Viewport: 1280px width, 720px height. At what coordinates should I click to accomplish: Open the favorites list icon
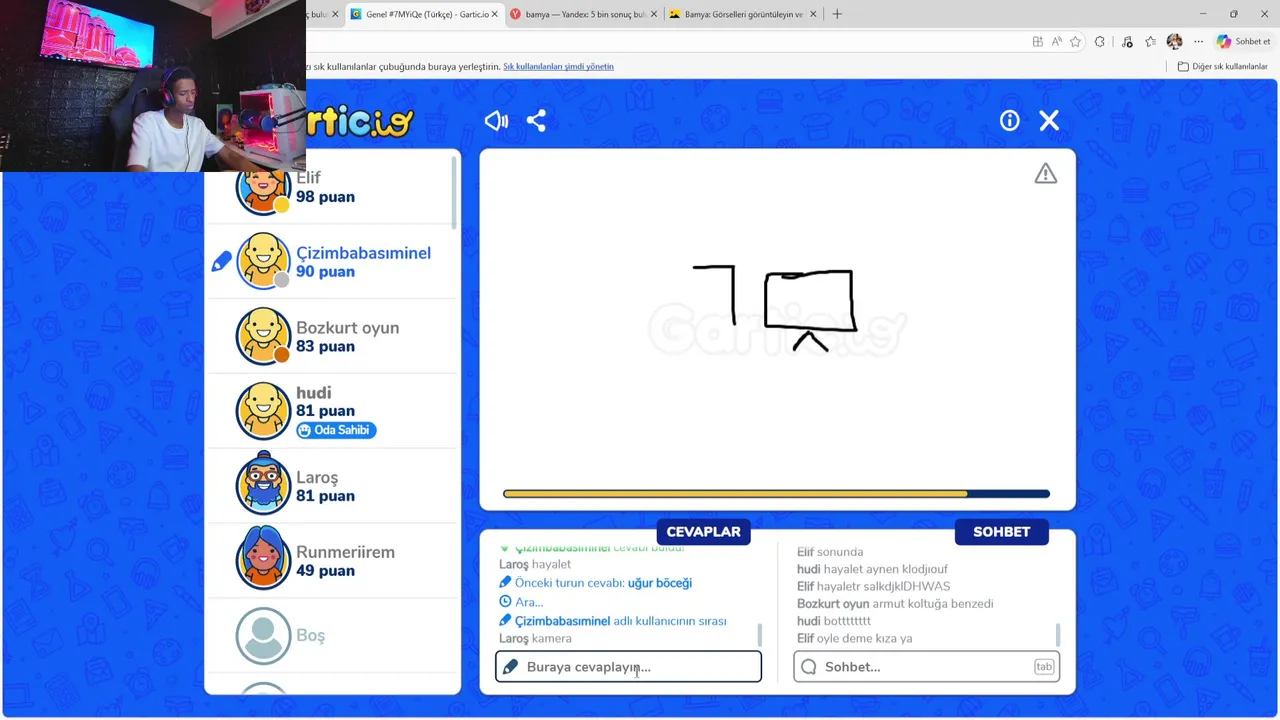click(1150, 42)
